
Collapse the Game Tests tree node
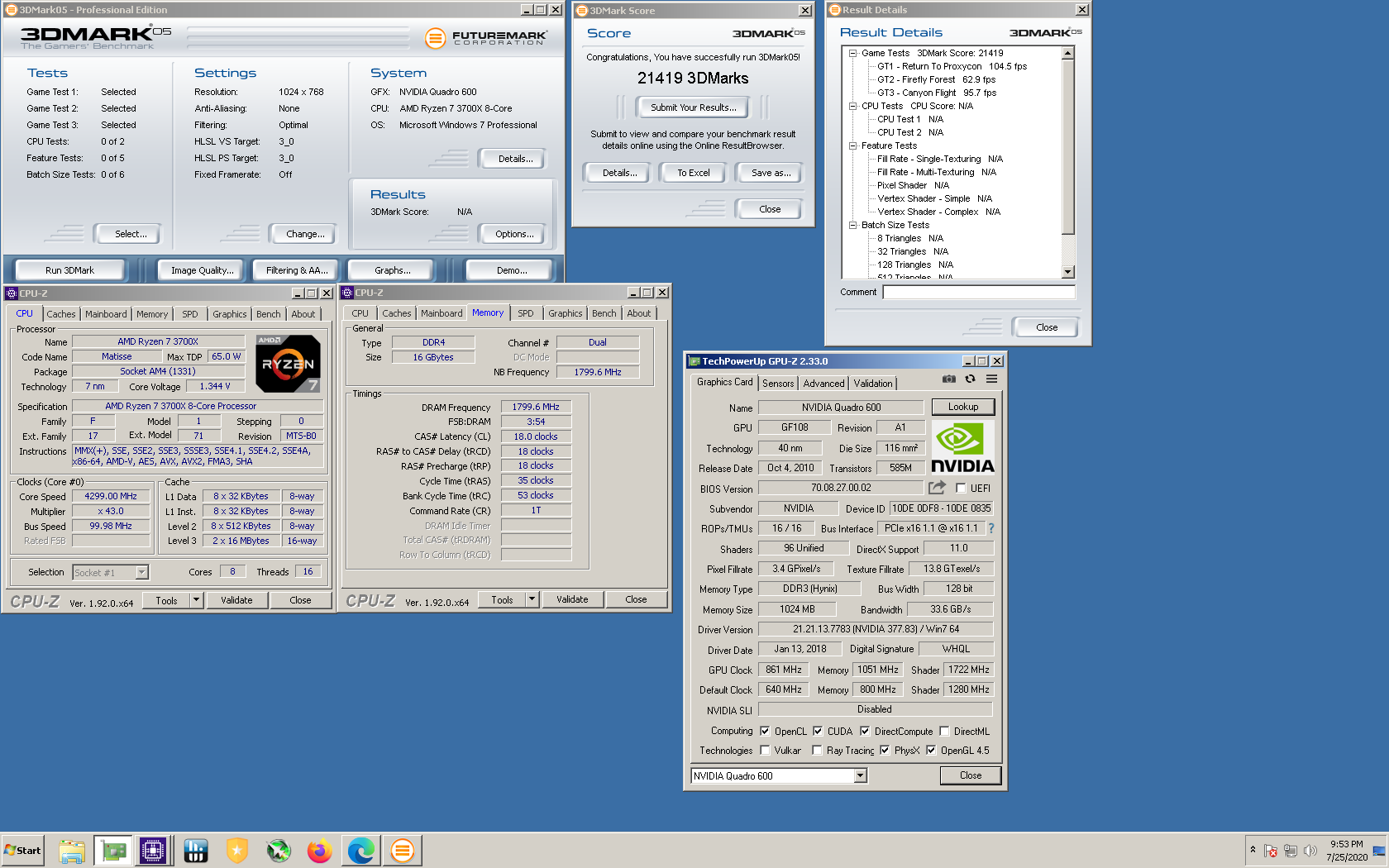coord(852,53)
